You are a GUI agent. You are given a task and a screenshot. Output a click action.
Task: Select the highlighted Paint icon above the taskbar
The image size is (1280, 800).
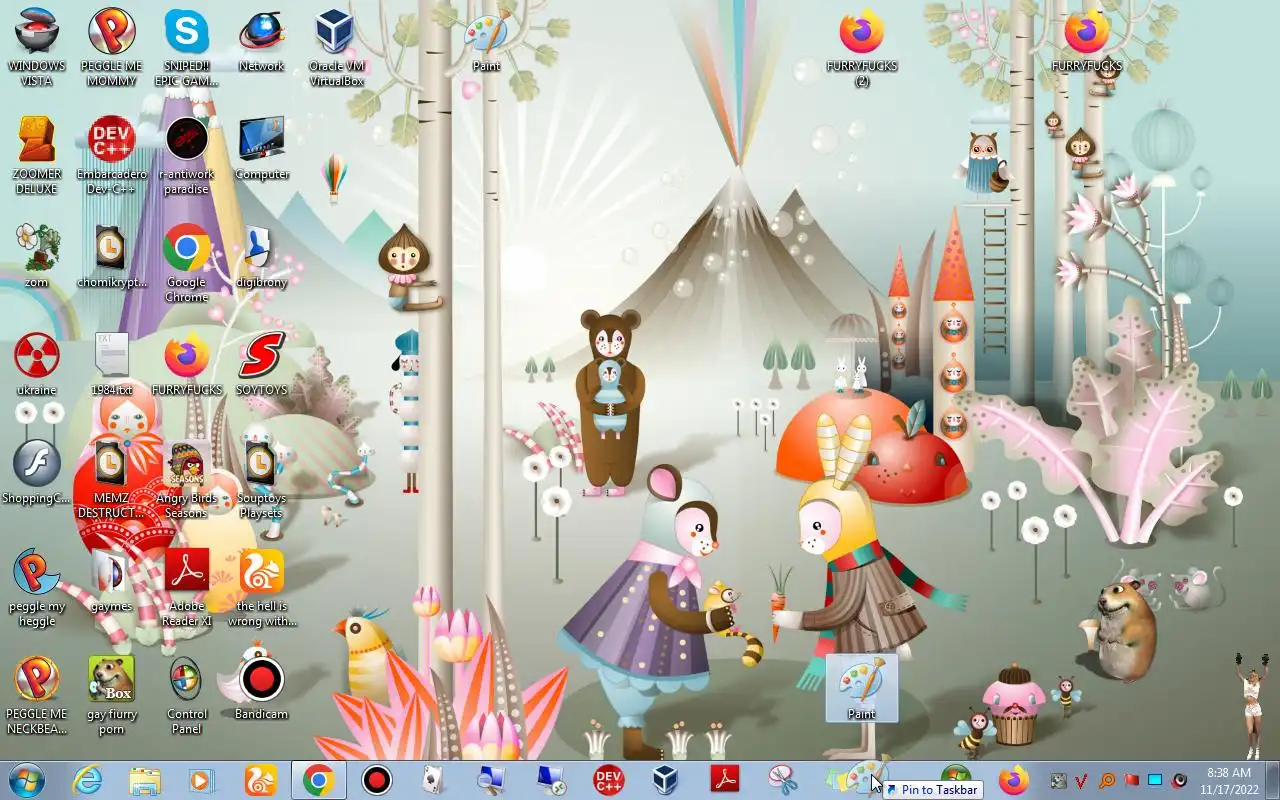pyautogui.click(x=861, y=688)
